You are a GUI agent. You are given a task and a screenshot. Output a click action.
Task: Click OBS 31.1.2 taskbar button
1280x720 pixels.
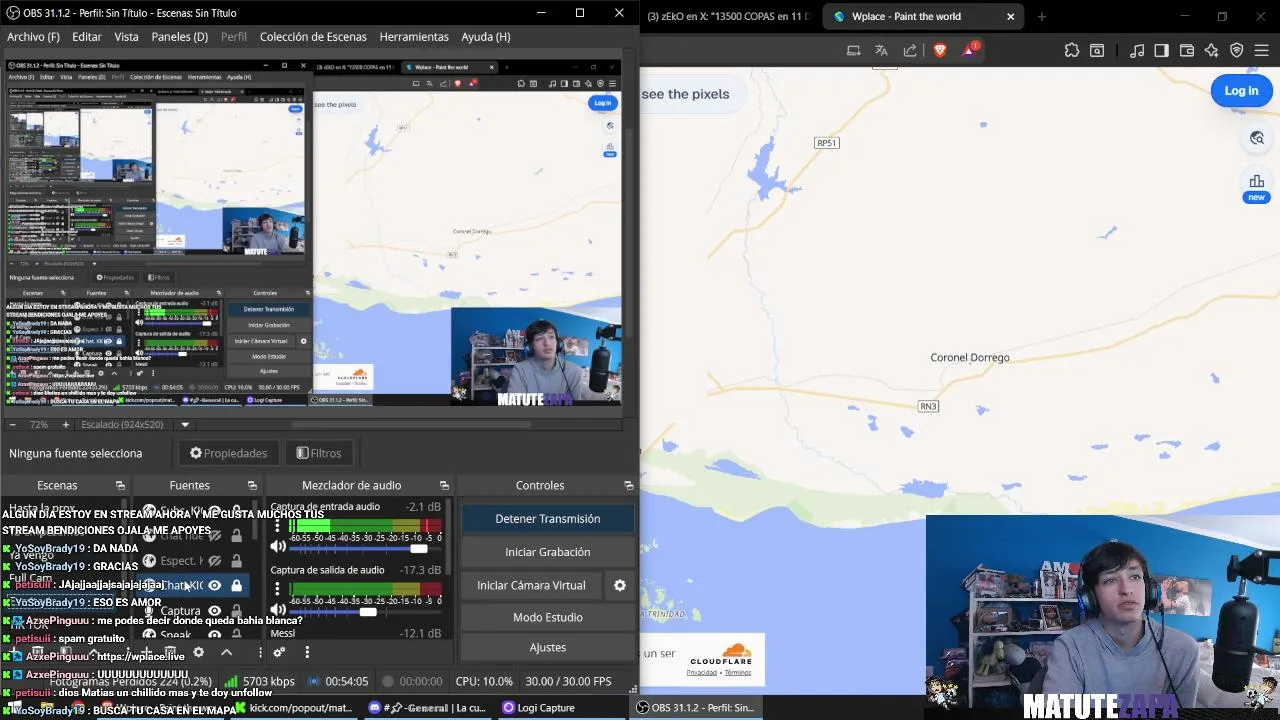[x=695, y=707]
